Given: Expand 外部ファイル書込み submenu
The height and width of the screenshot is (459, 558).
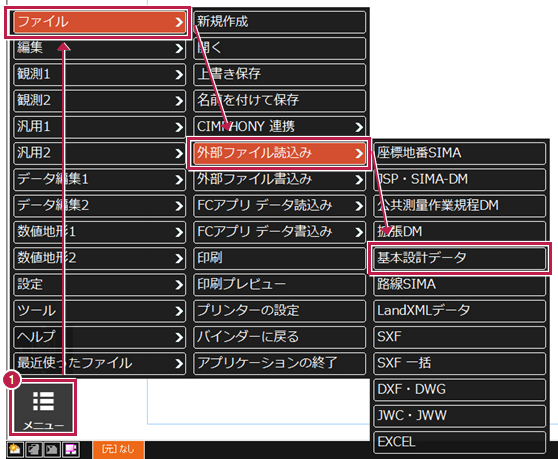Looking at the screenshot, I should point(279,179).
